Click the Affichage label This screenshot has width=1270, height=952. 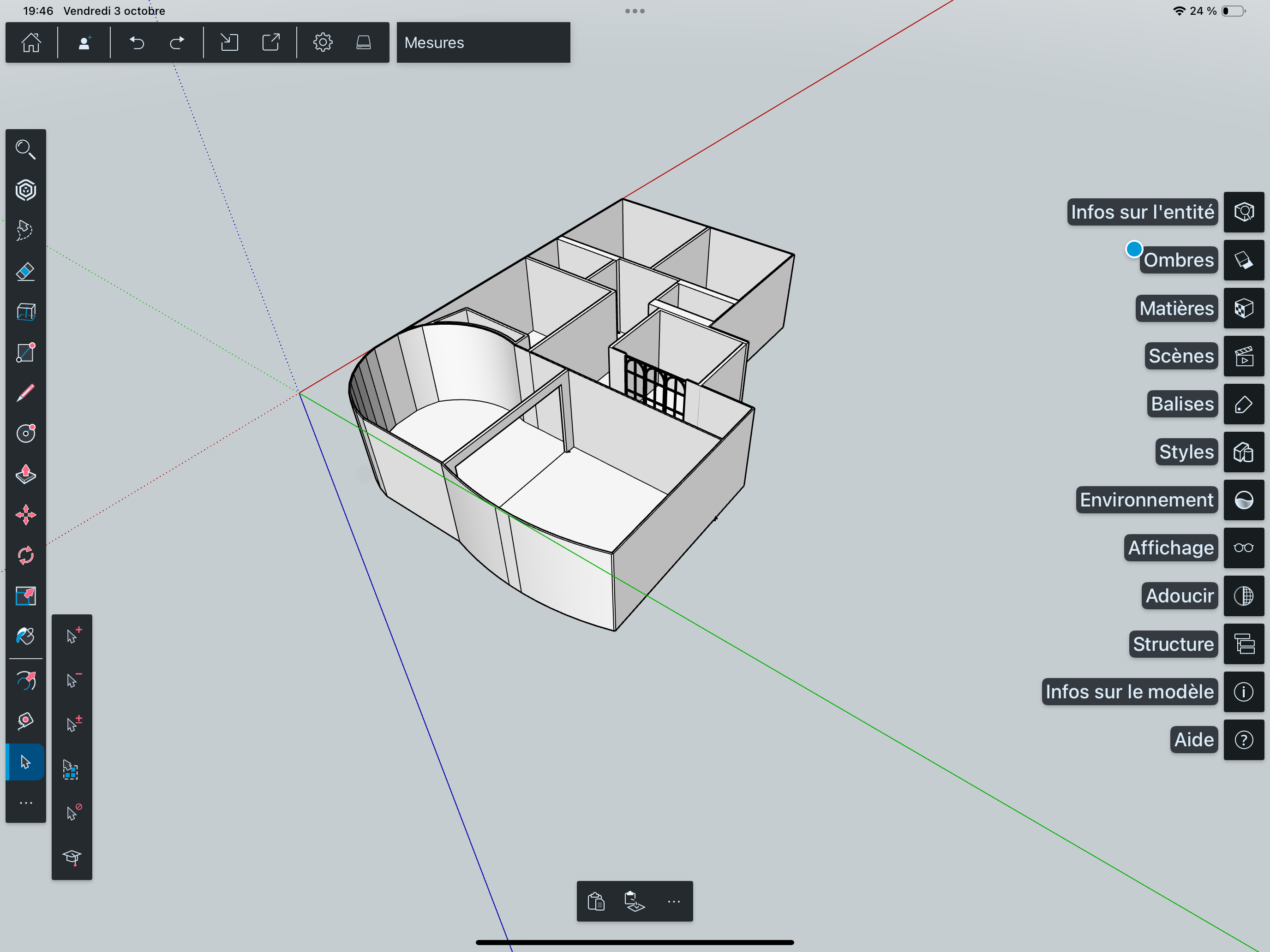1171,548
